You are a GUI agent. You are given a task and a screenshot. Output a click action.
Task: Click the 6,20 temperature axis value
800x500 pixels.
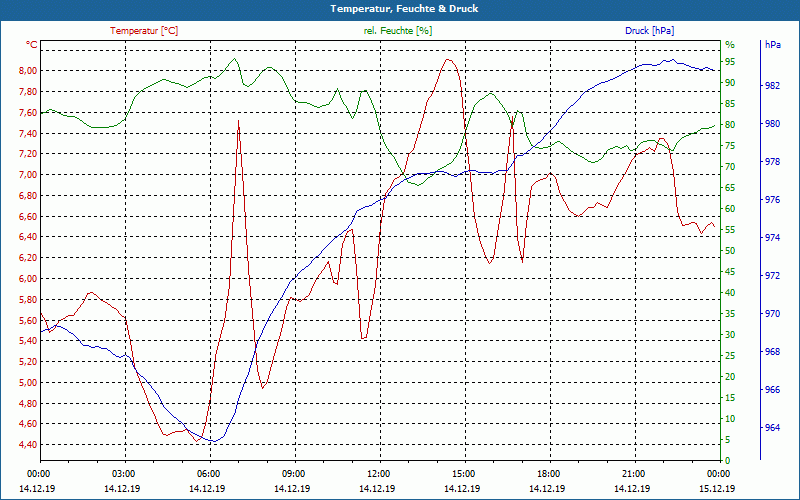pos(29,258)
